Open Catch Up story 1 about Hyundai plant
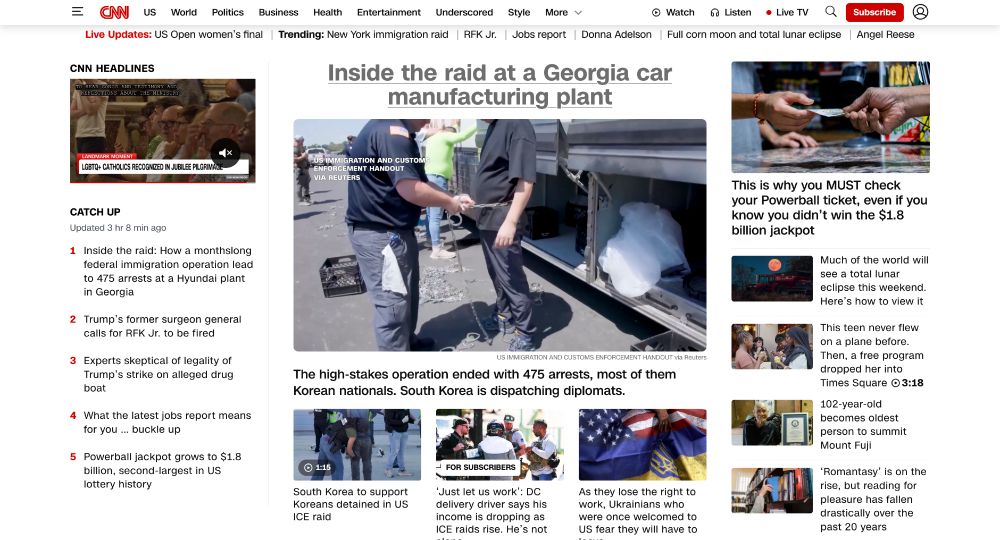1000x540 pixels. coord(168,271)
